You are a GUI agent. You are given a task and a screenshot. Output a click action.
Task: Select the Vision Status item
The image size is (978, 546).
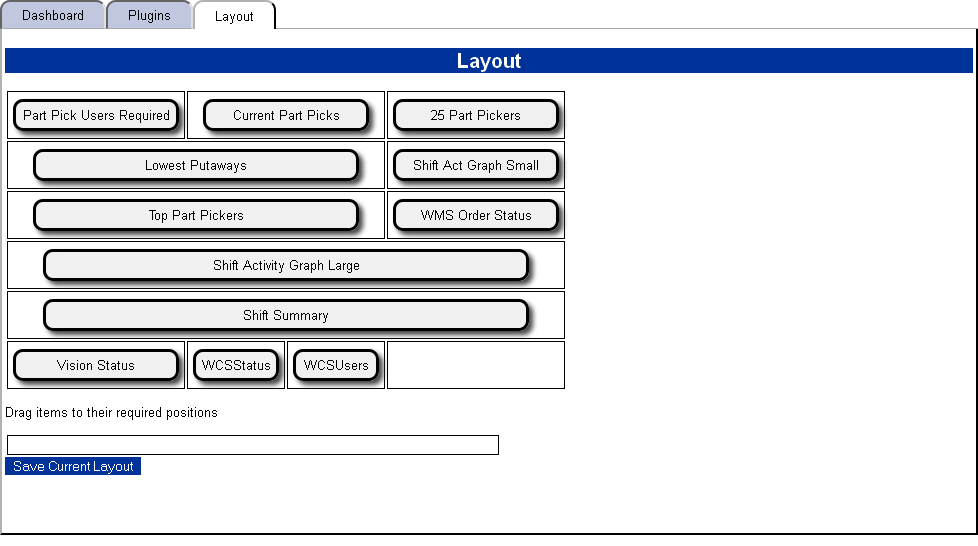point(96,365)
